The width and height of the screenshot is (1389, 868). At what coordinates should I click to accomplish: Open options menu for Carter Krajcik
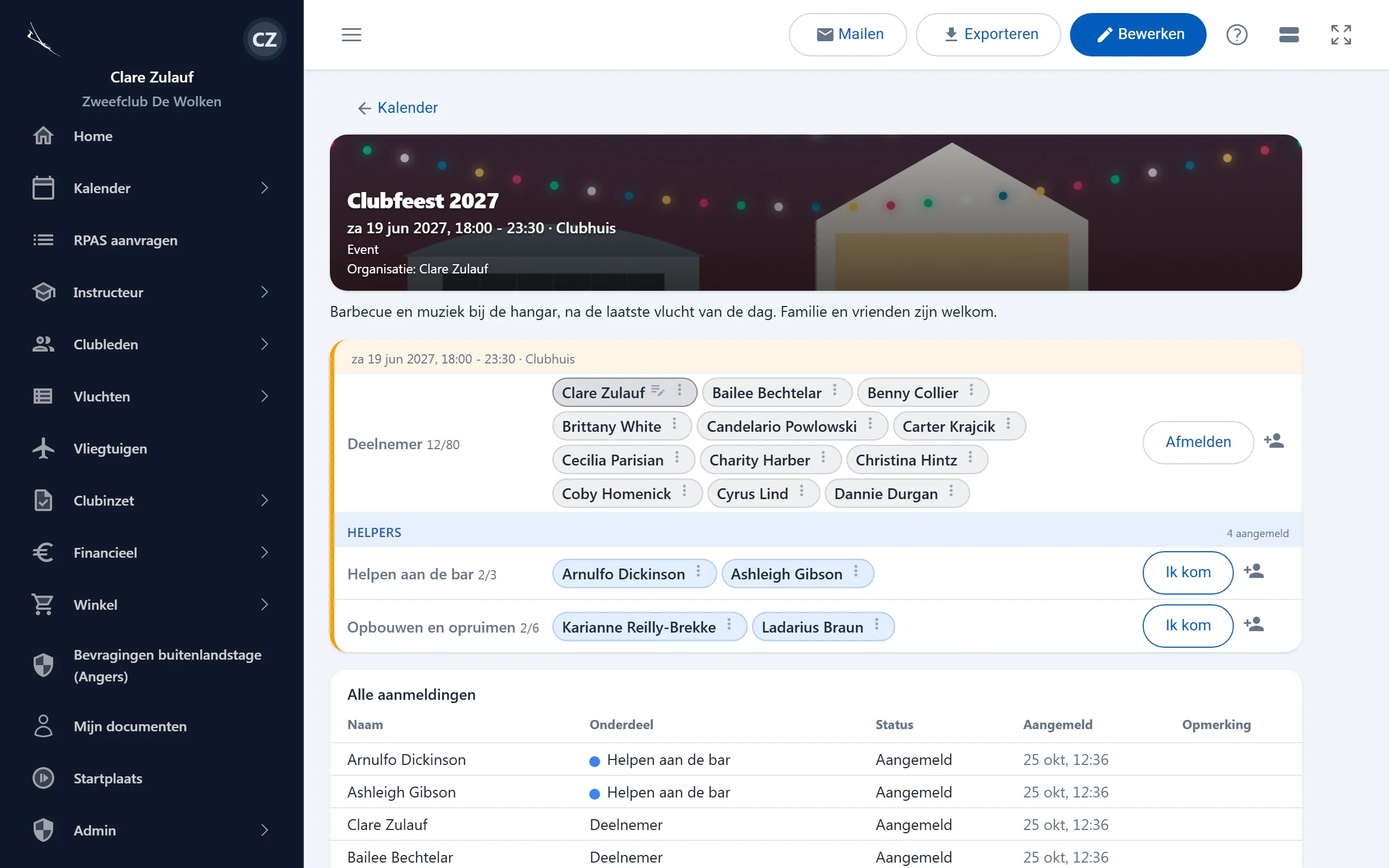coord(1008,424)
